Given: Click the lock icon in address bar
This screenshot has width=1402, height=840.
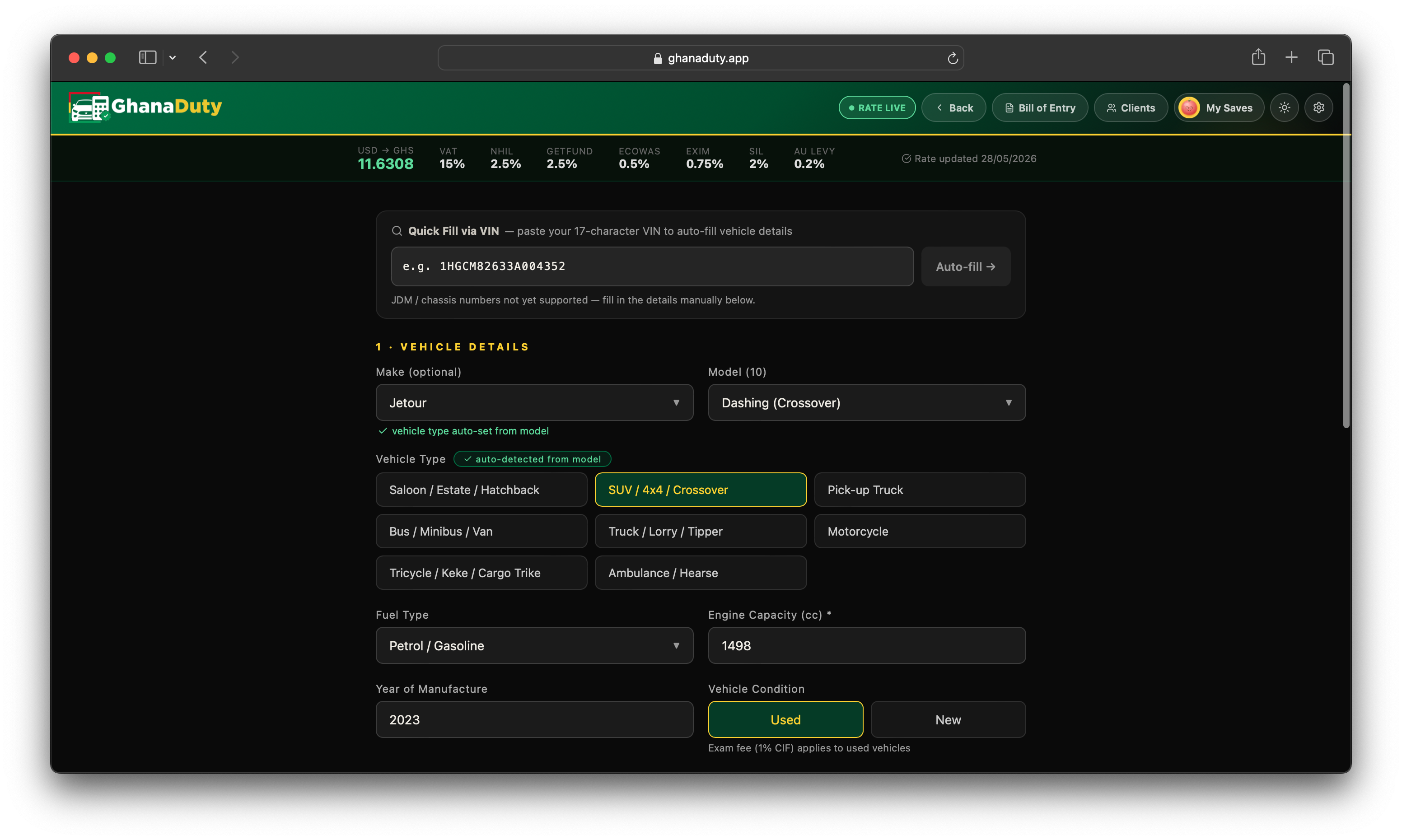Looking at the screenshot, I should [657, 58].
